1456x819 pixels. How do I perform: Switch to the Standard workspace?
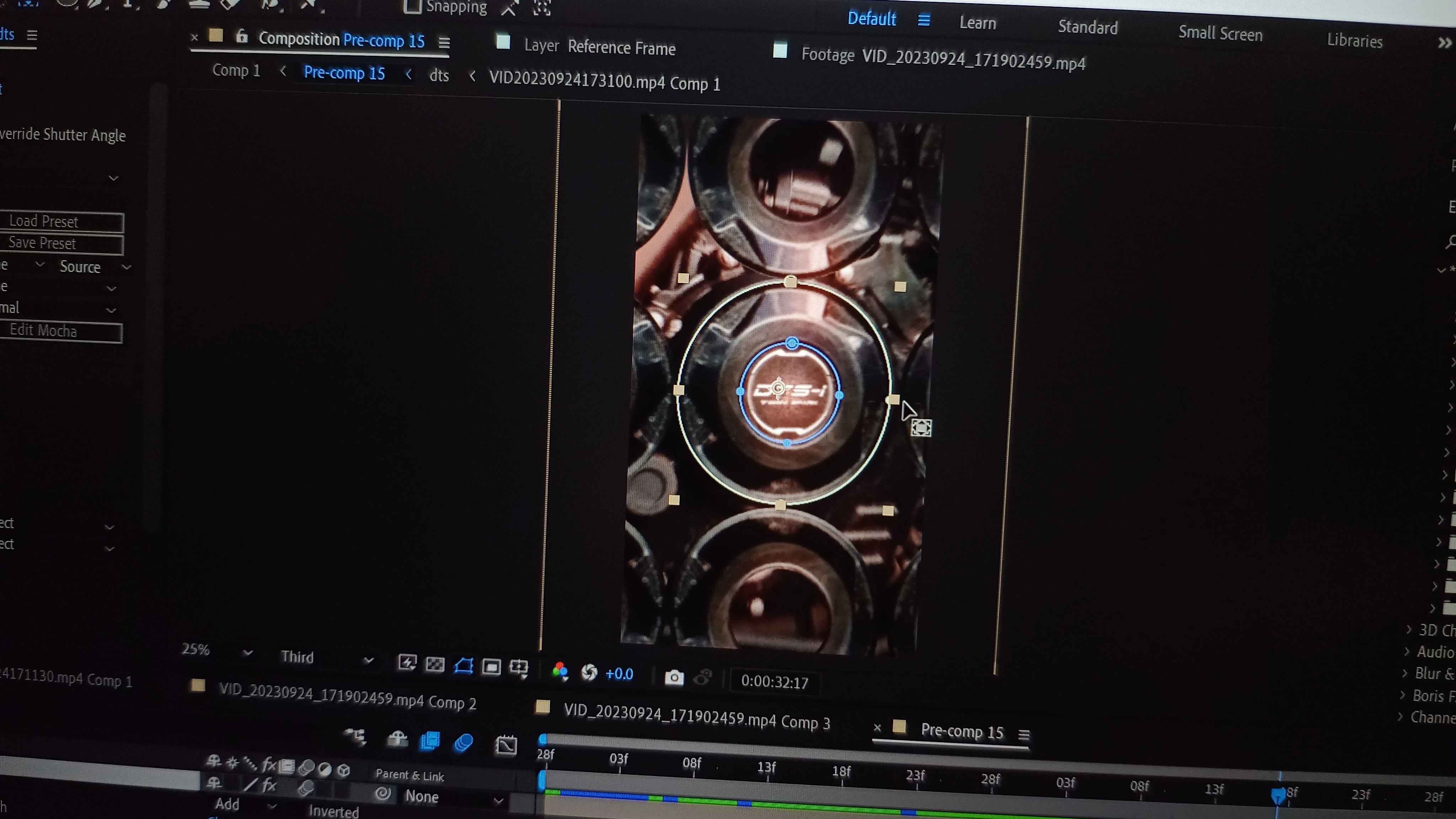pos(1087,27)
